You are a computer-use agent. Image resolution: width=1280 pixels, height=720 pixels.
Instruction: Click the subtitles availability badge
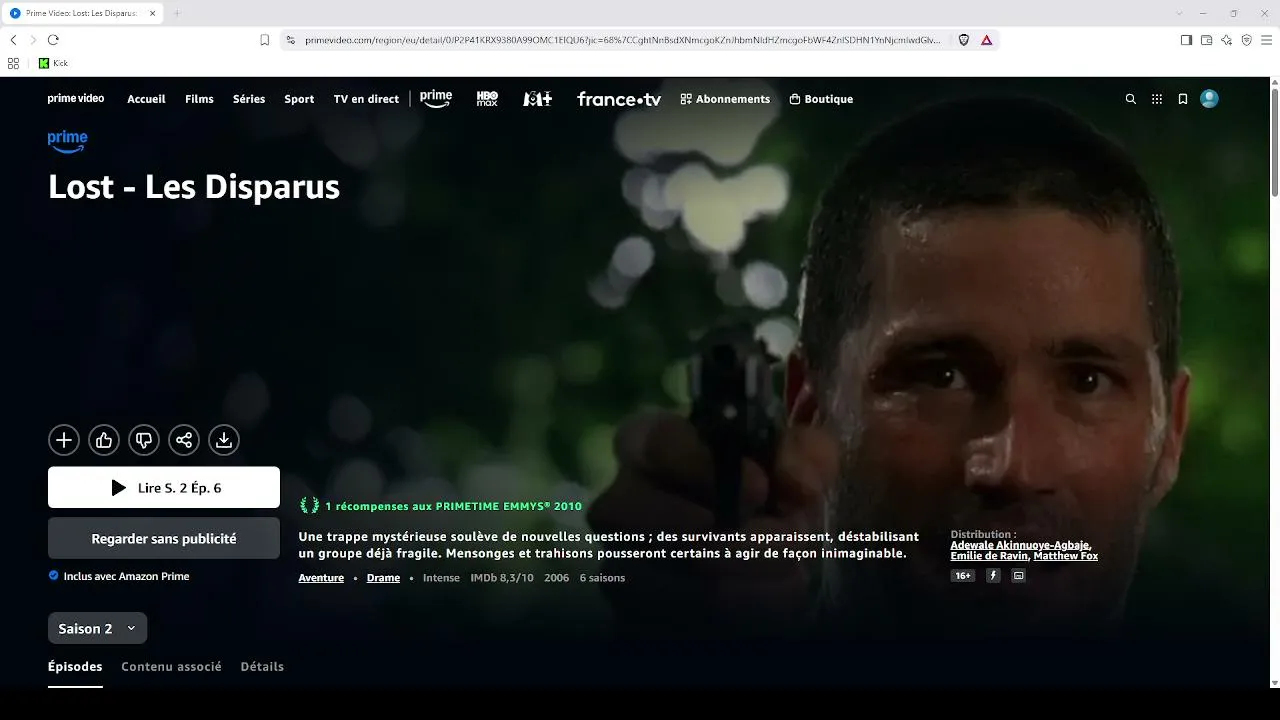pyautogui.click(x=1019, y=576)
